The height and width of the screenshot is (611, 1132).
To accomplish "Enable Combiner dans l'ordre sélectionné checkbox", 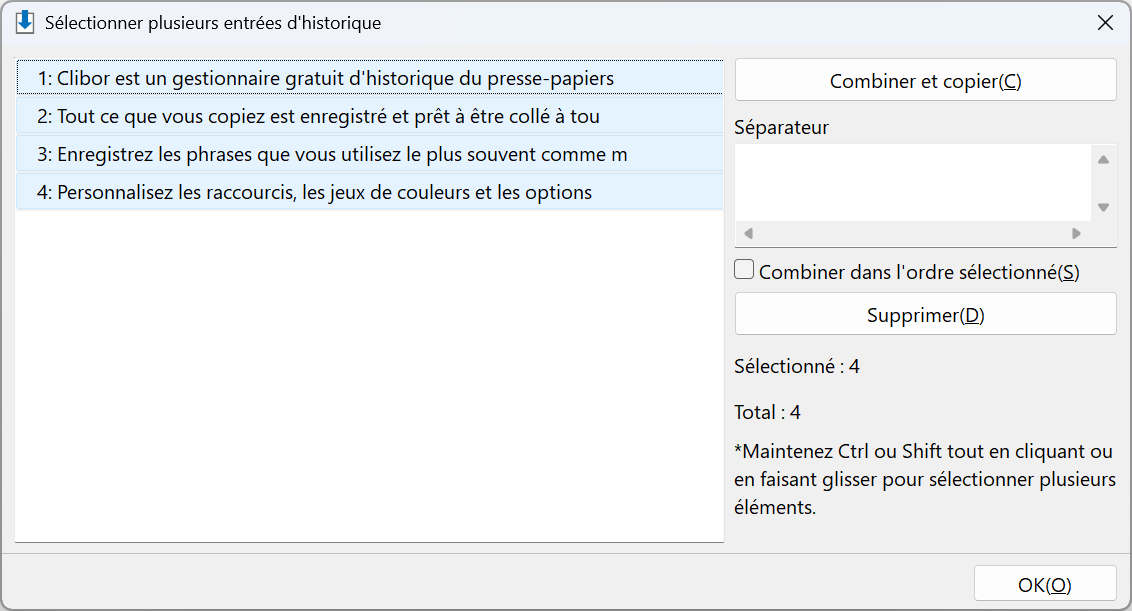I will [744, 269].
